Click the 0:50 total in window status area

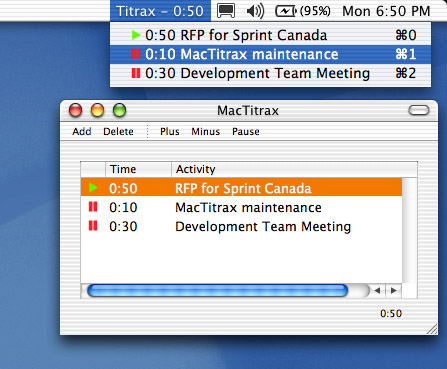(391, 314)
